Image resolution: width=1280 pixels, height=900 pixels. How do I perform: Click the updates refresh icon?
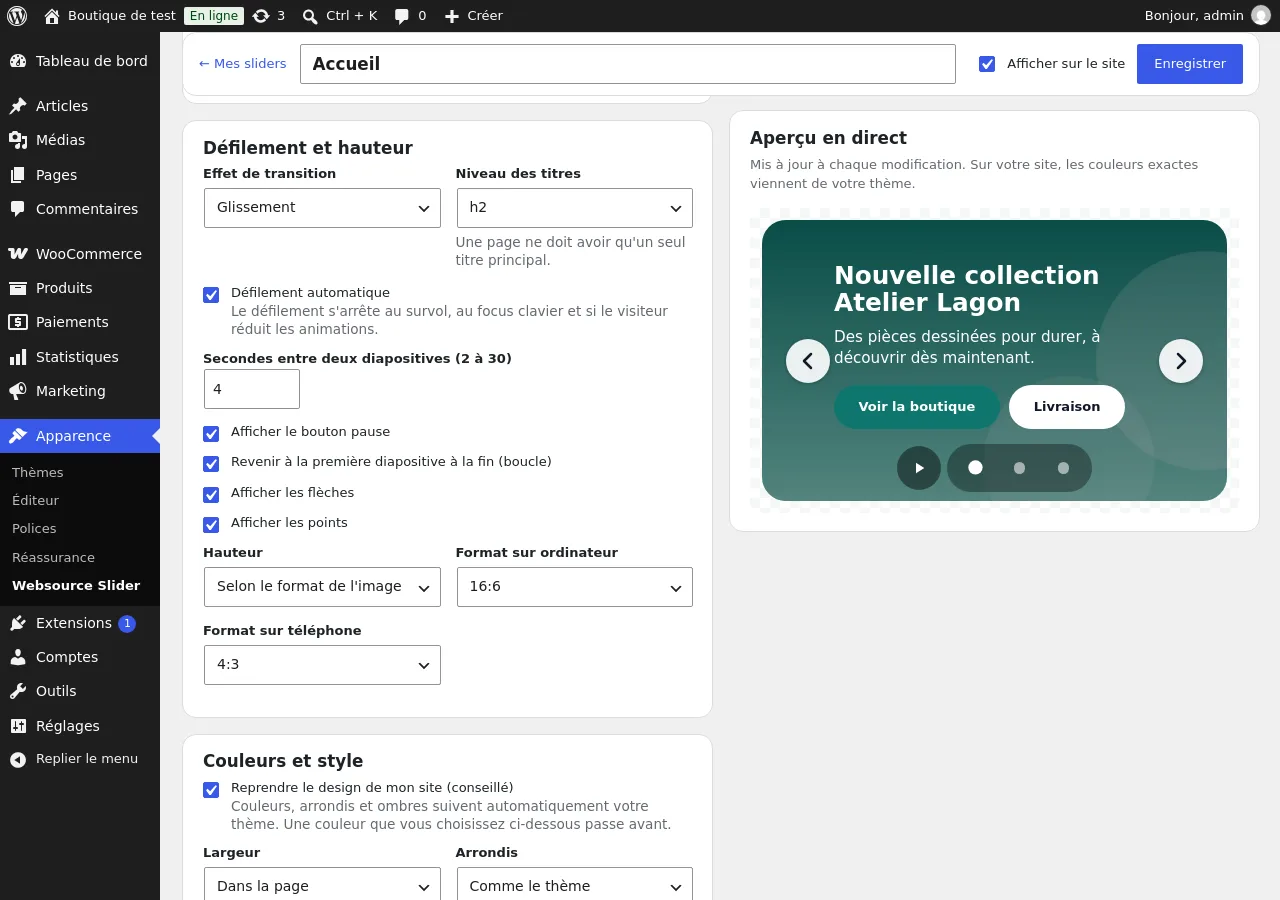(x=261, y=16)
